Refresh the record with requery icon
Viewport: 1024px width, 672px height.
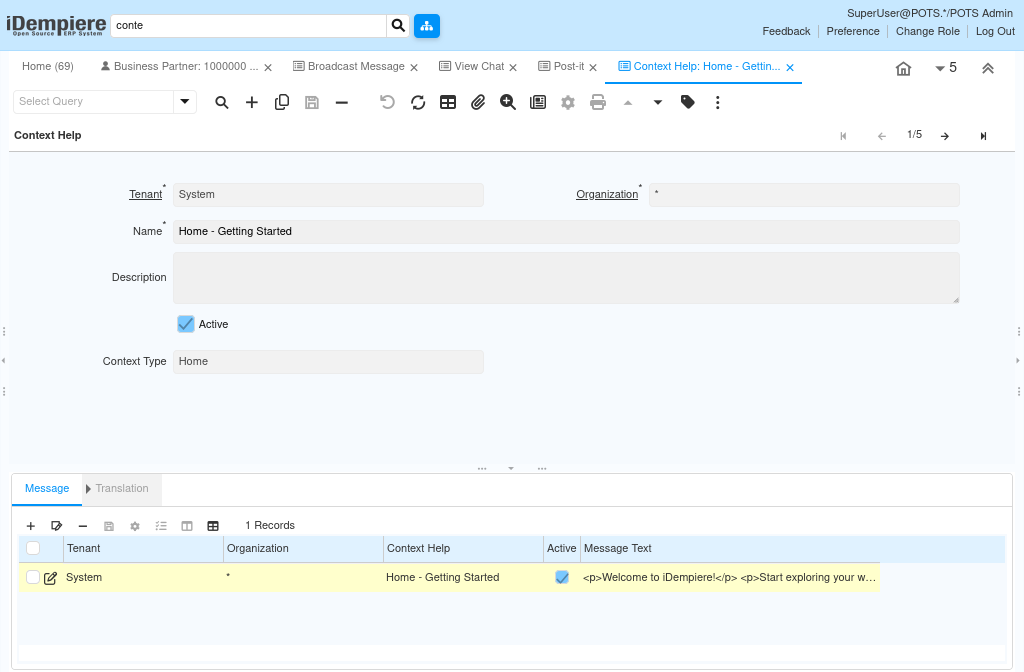[418, 102]
